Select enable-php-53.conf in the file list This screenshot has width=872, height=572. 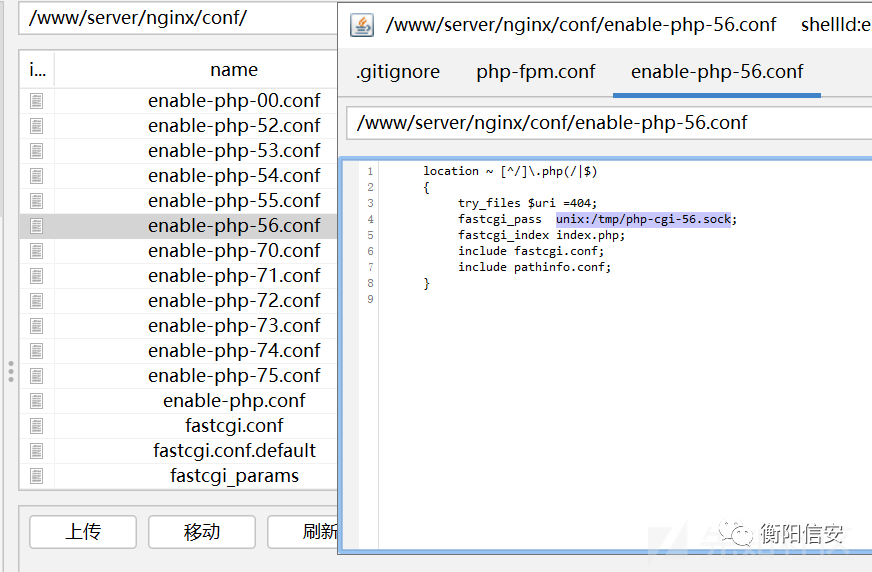pos(234,151)
